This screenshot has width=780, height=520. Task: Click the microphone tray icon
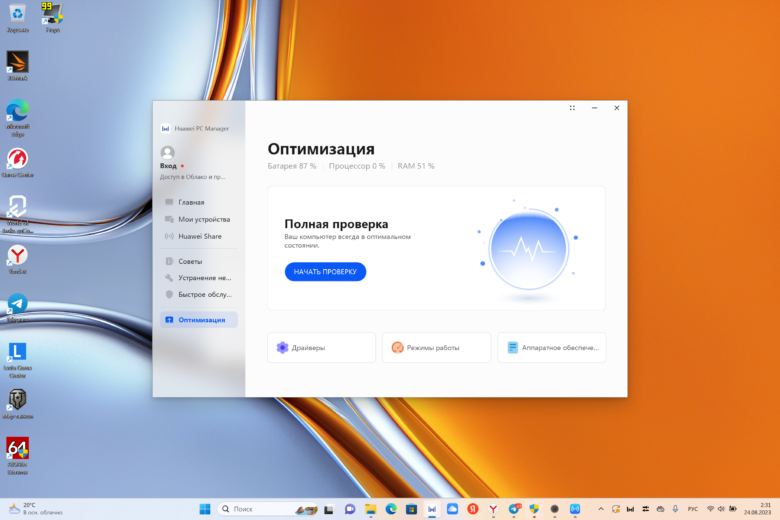point(675,509)
